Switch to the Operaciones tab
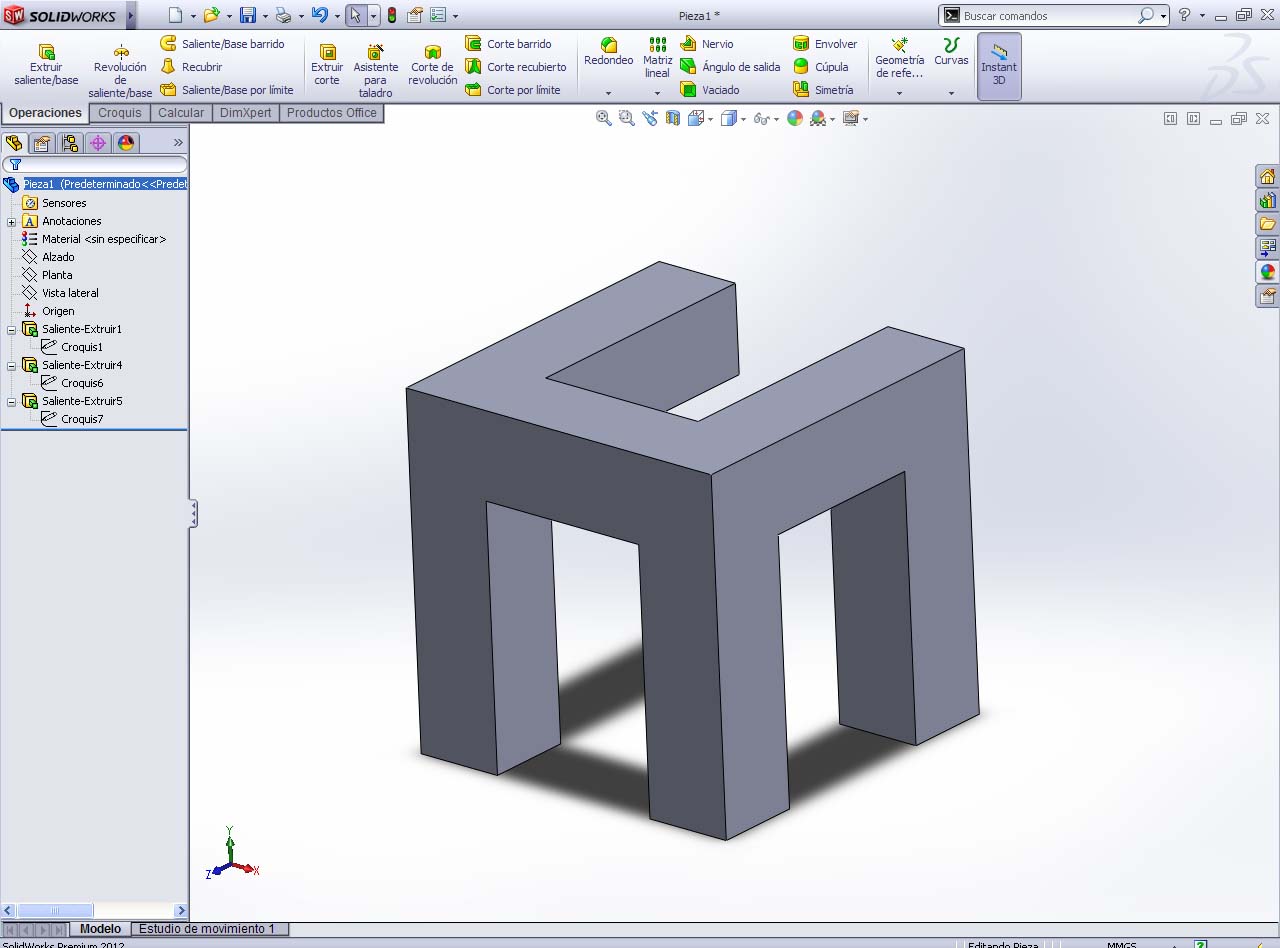This screenshot has width=1280, height=948. click(45, 113)
